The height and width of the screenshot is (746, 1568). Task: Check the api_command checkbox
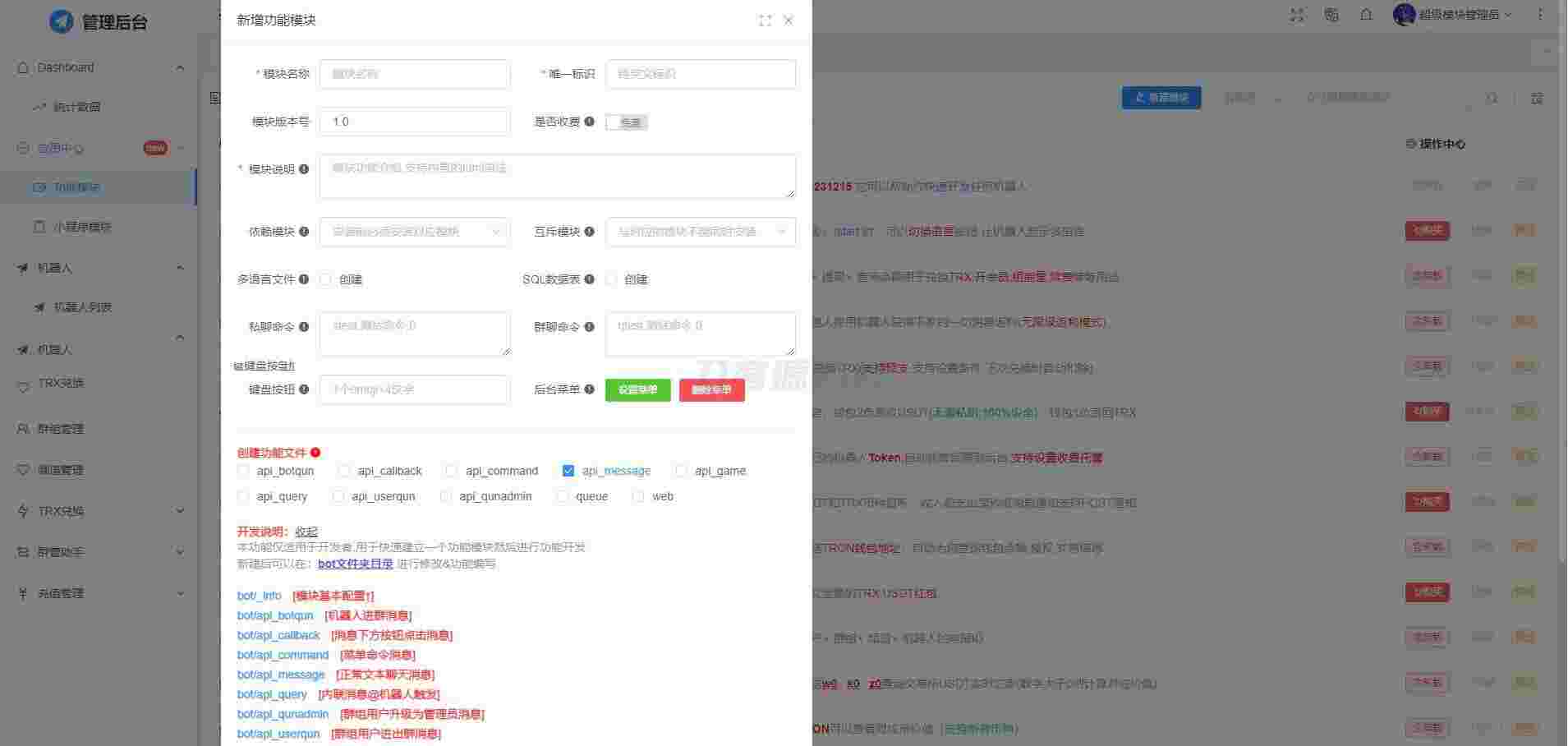point(451,471)
